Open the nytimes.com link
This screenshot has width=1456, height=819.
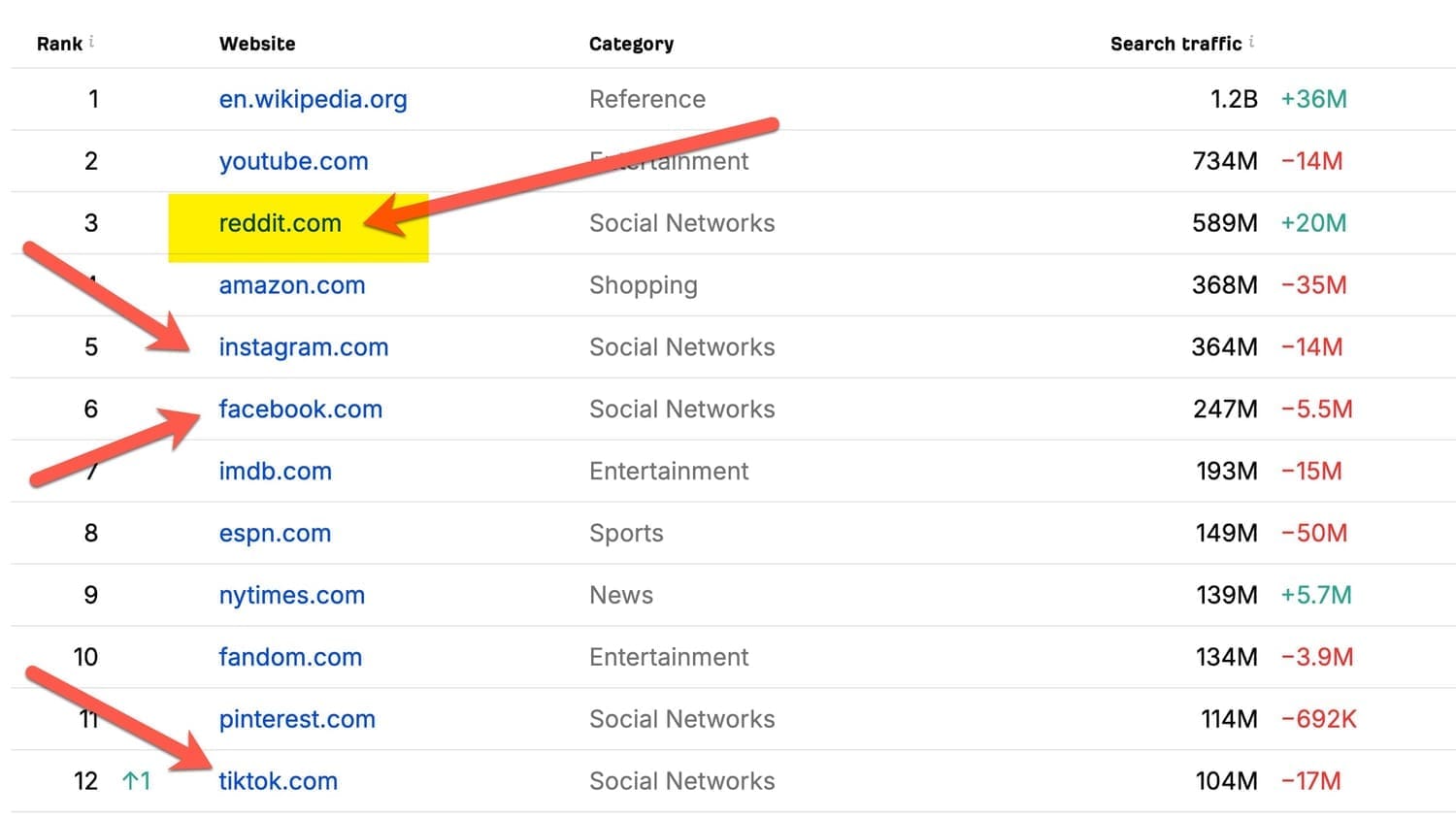[291, 596]
